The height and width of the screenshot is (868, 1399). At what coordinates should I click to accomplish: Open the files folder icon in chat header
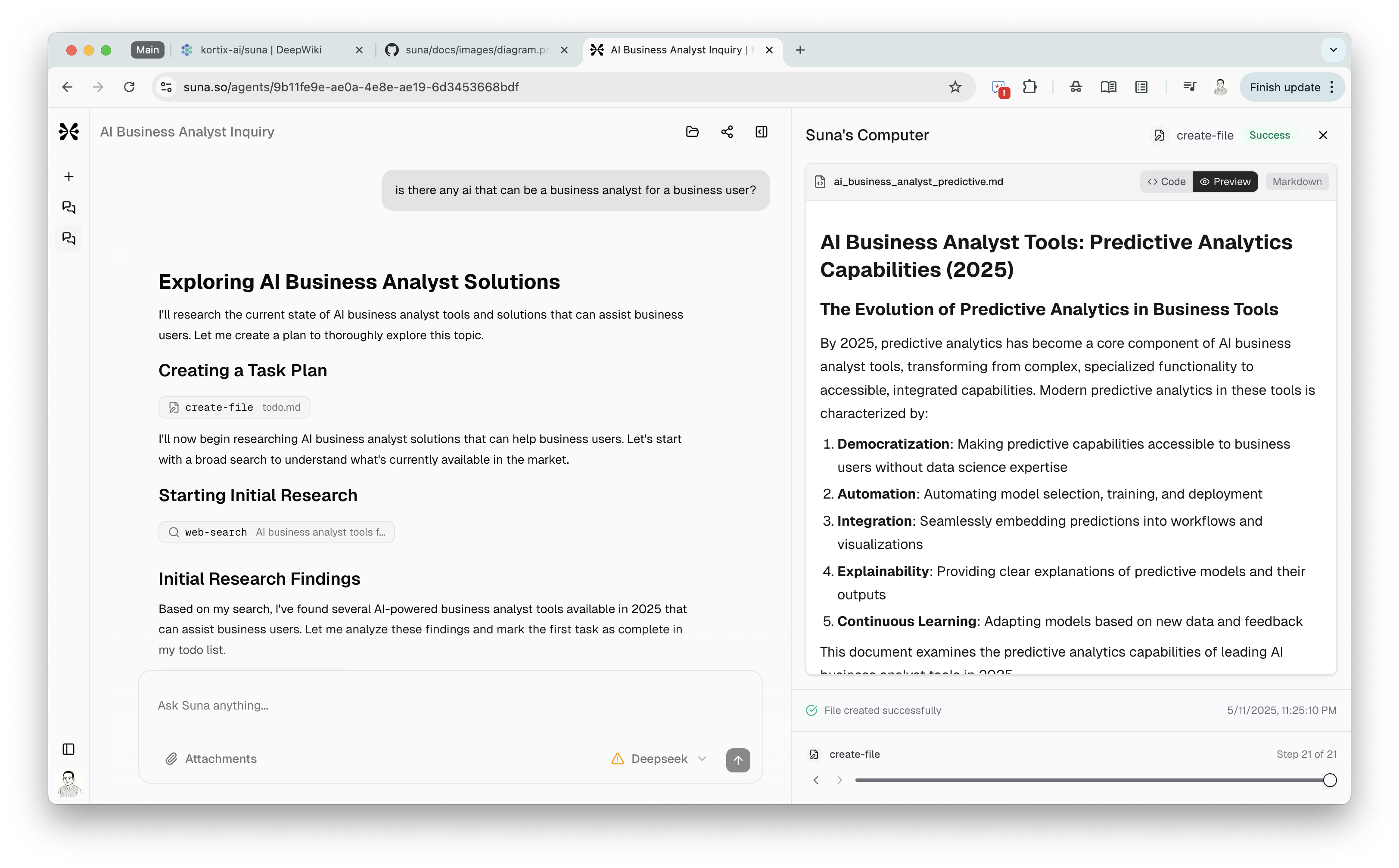(693, 132)
